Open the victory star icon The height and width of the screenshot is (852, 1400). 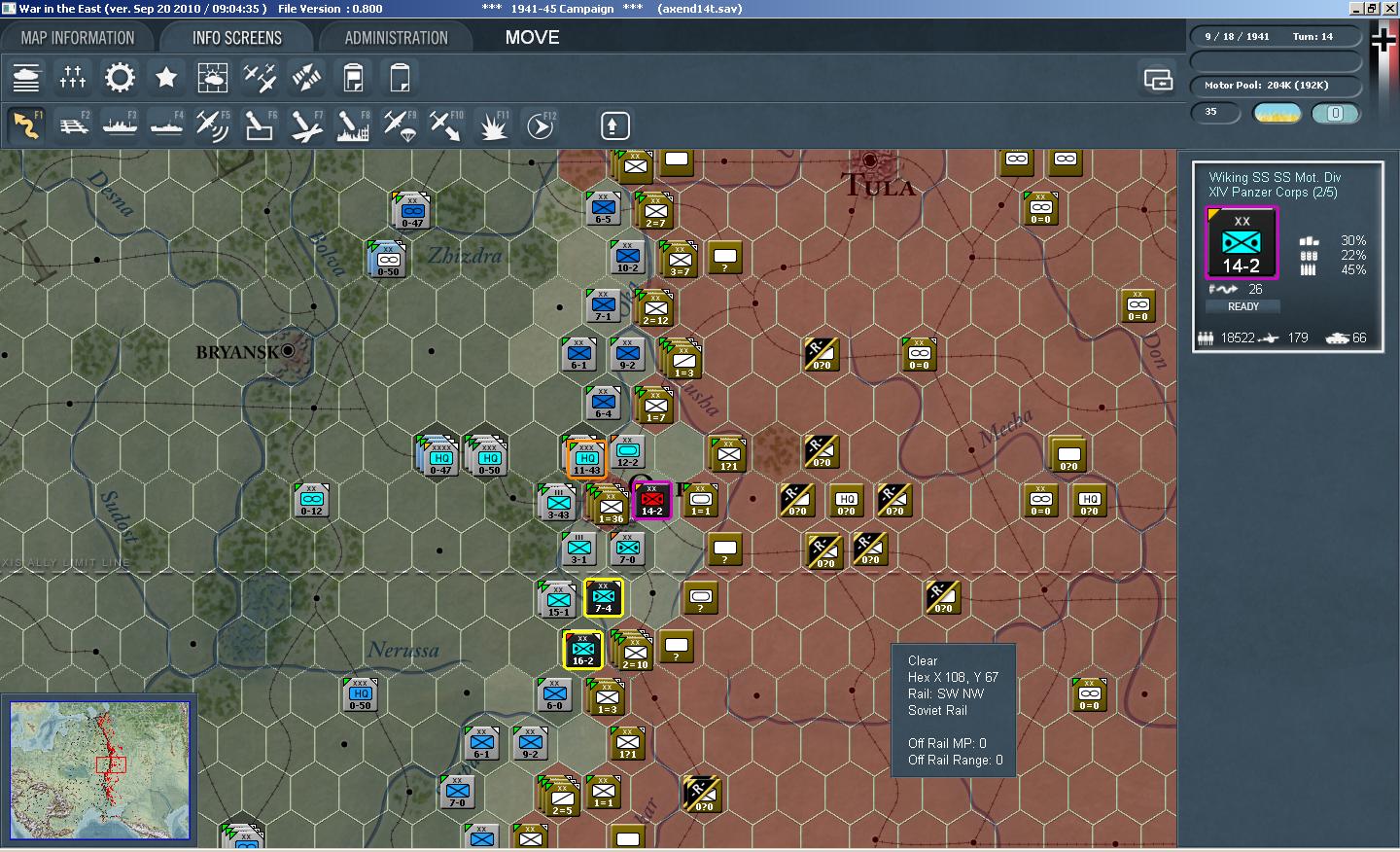[166, 77]
